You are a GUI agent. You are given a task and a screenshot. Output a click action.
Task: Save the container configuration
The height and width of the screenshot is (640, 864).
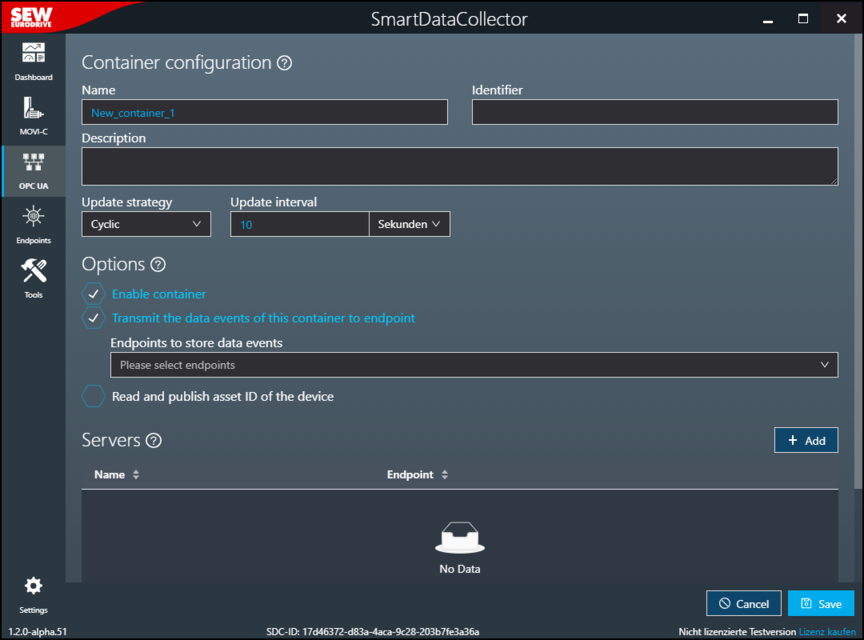click(x=820, y=604)
